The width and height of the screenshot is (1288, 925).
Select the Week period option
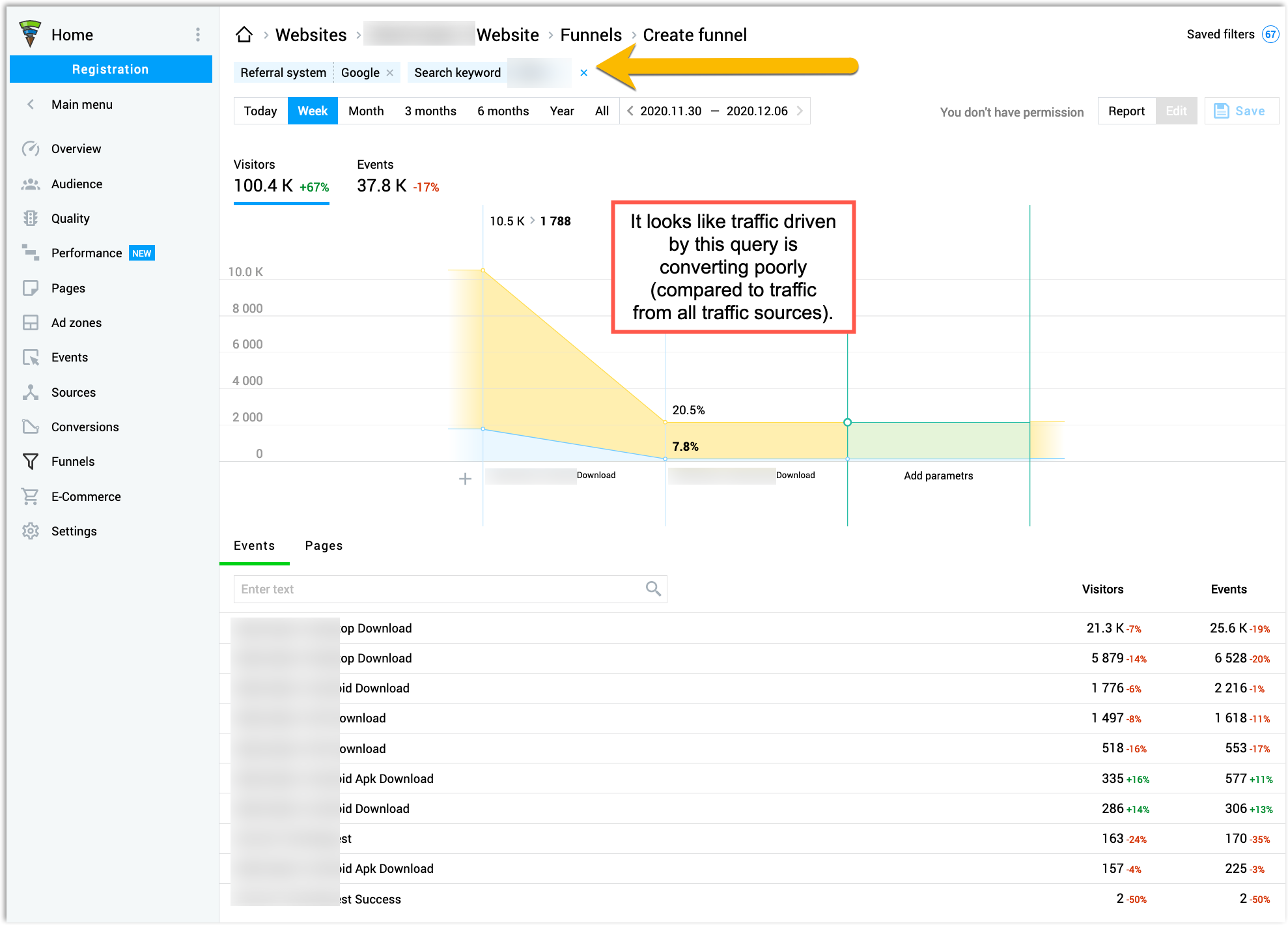point(313,111)
